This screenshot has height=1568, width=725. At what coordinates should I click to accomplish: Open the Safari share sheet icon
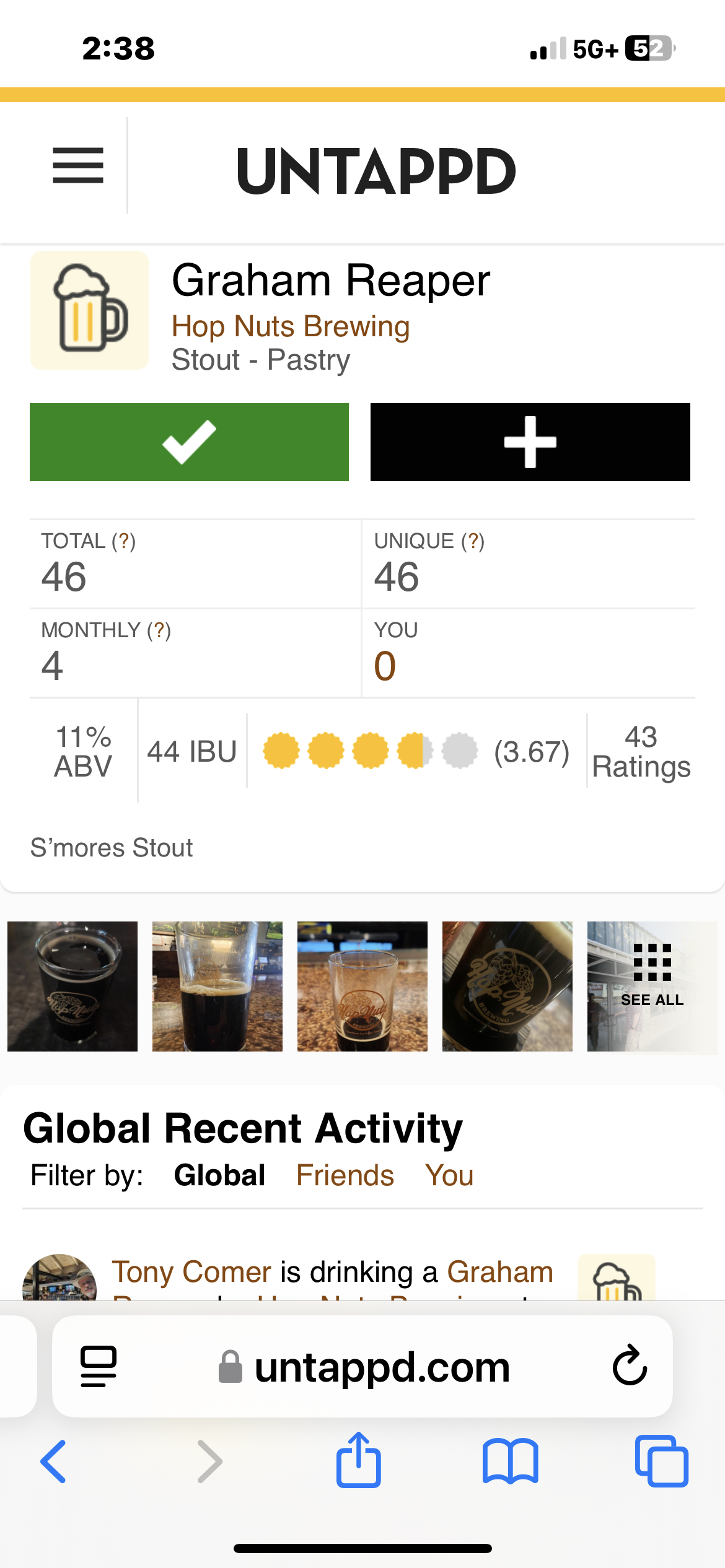tap(358, 1460)
